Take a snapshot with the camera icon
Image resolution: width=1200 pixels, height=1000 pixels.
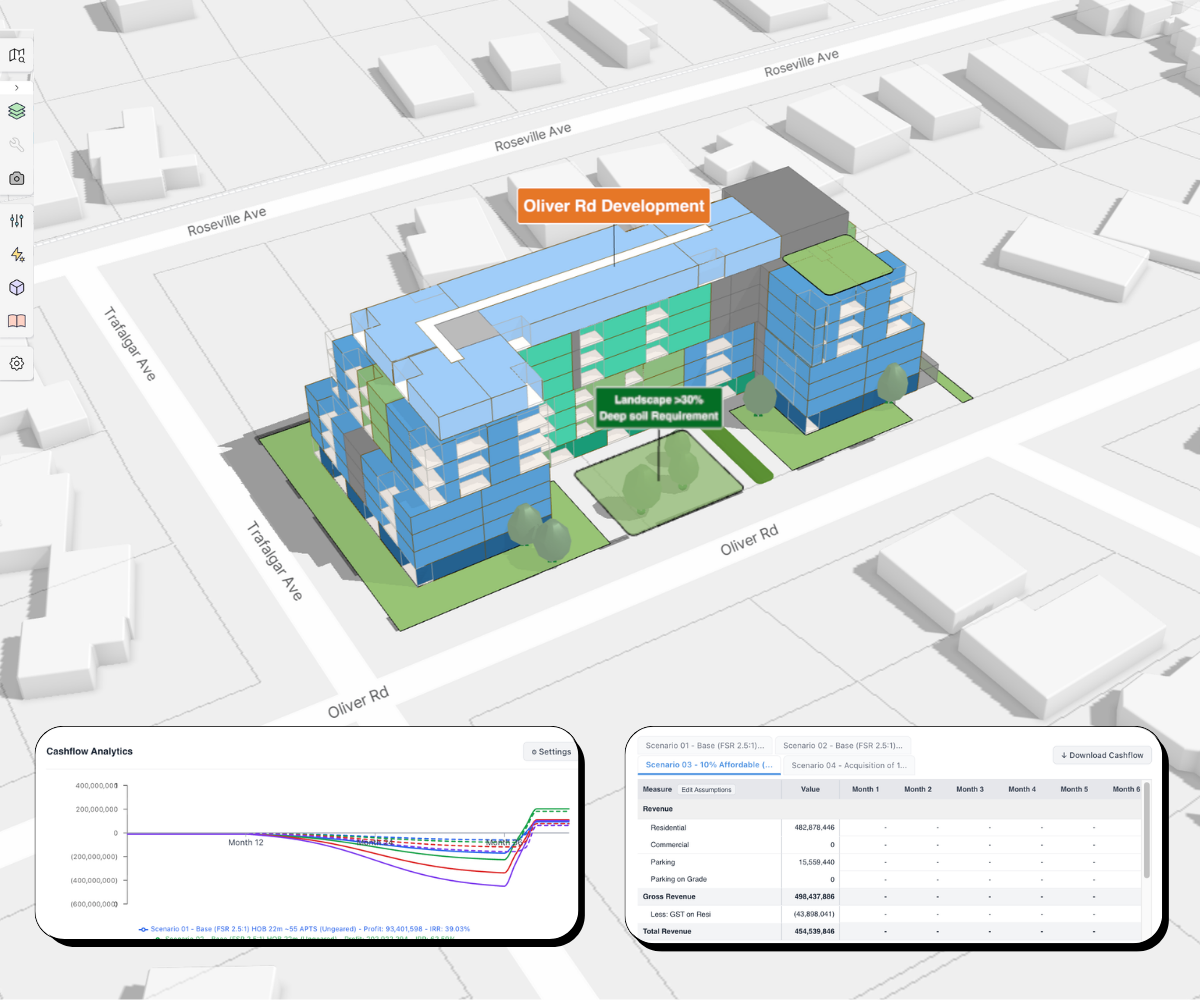pos(17,179)
